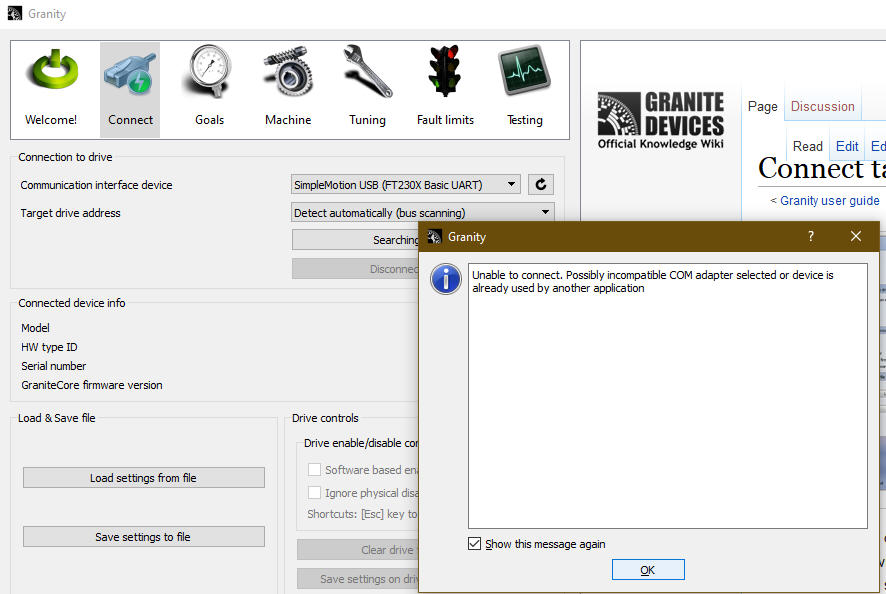Click the GraniteCore firmware version label

pyautogui.click(x=92, y=385)
